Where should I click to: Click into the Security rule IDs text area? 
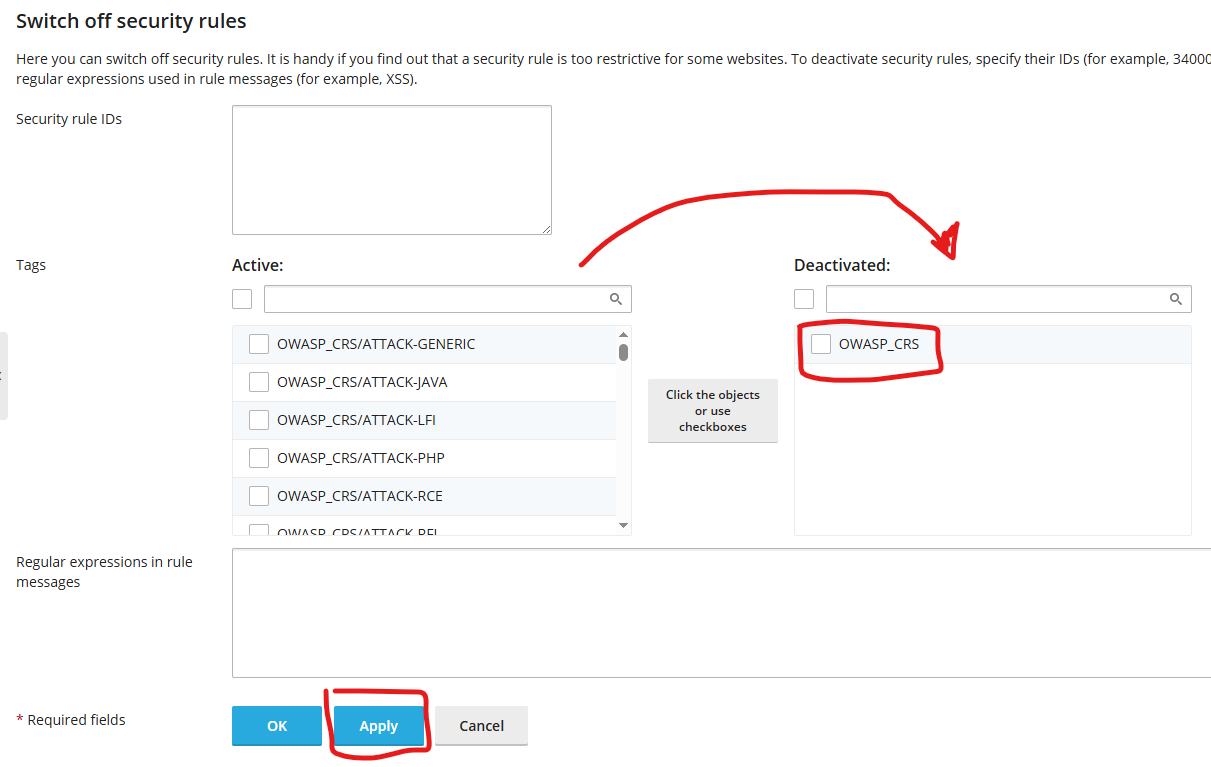pyautogui.click(x=392, y=170)
